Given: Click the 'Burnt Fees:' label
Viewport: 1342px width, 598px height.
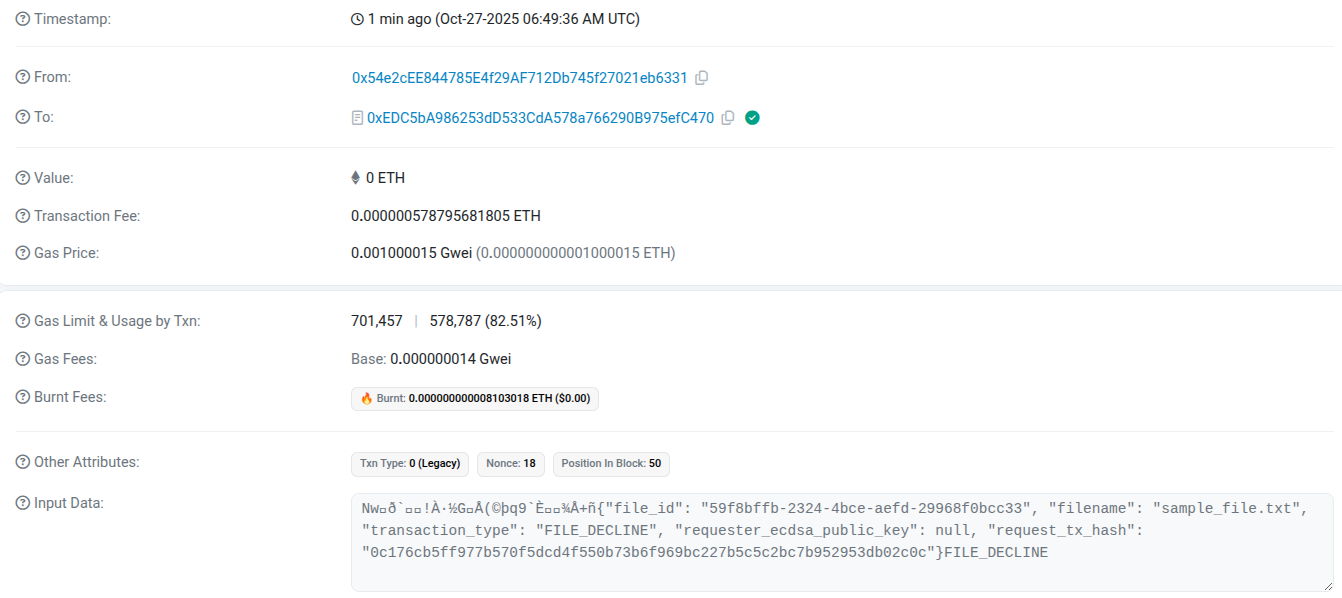Looking at the screenshot, I should click(70, 397).
